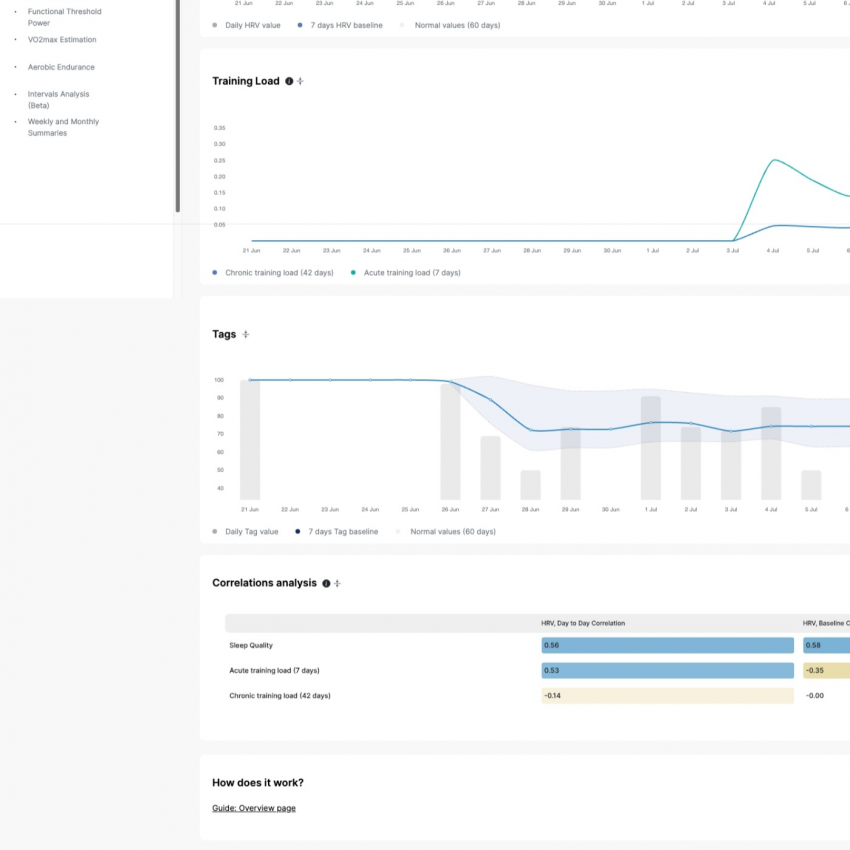The height and width of the screenshot is (850, 850).
Task: Click the Correlations analysis info icon
Action: pos(326,583)
